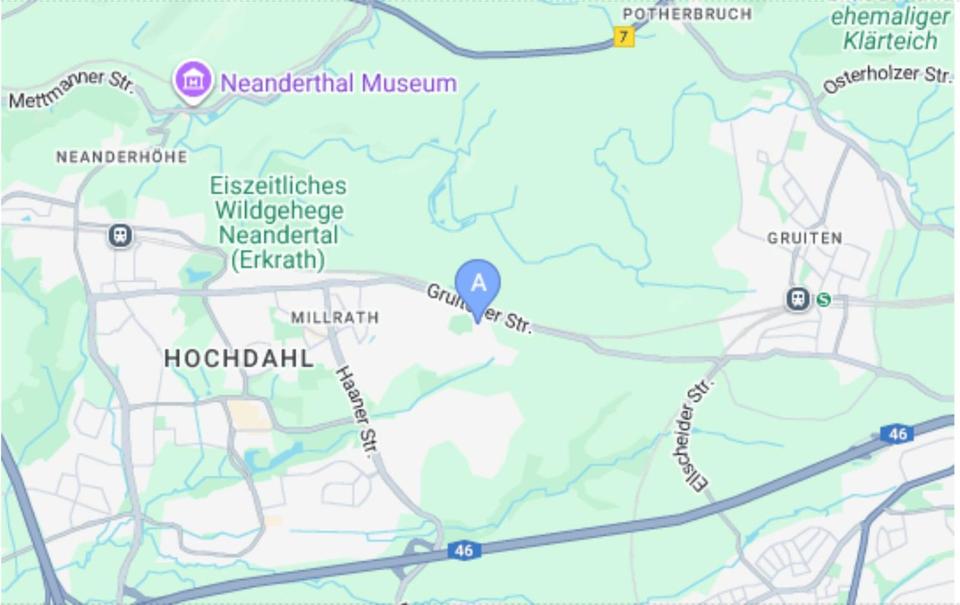
Task: Click the Haaner Str. road label
Action: coord(358,411)
